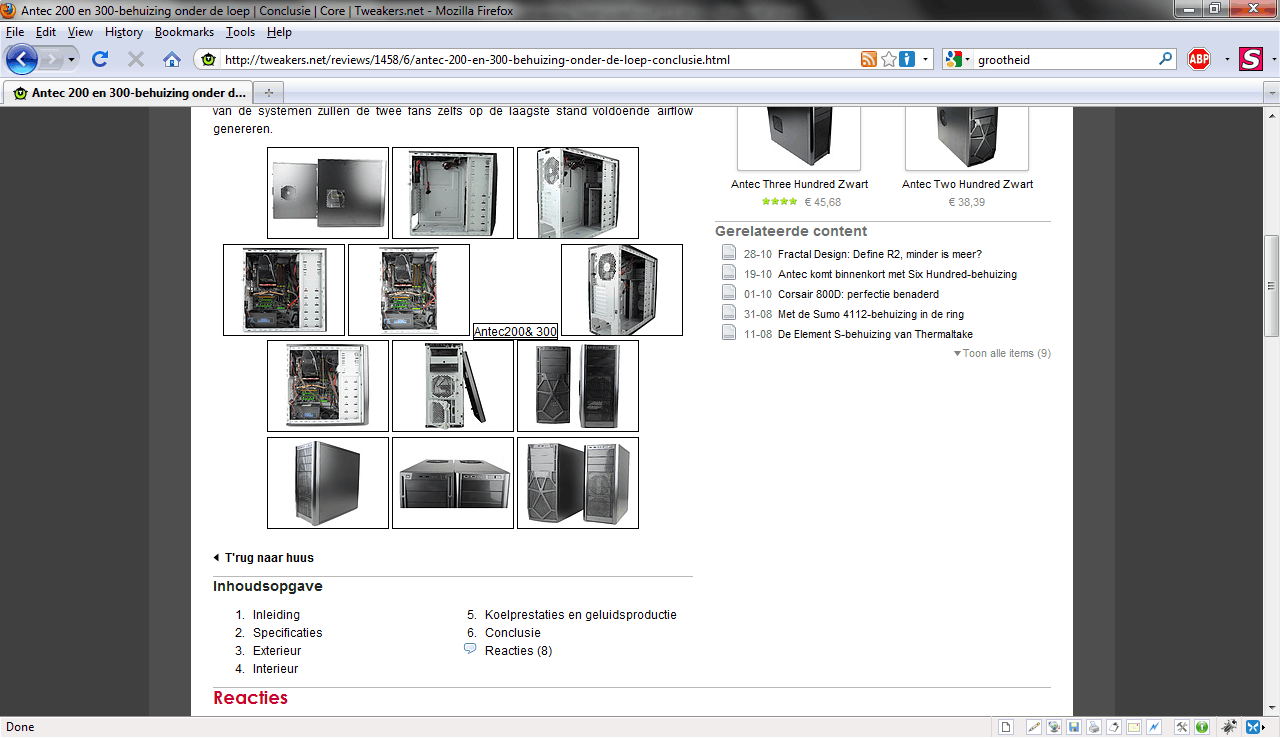Subscribe via the orange RSS feed icon

869,60
